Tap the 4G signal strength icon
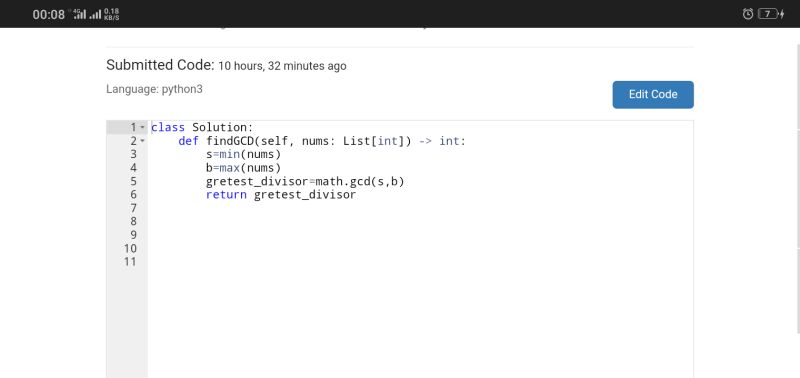The image size is (800, 378). click(x=79, y=14)
